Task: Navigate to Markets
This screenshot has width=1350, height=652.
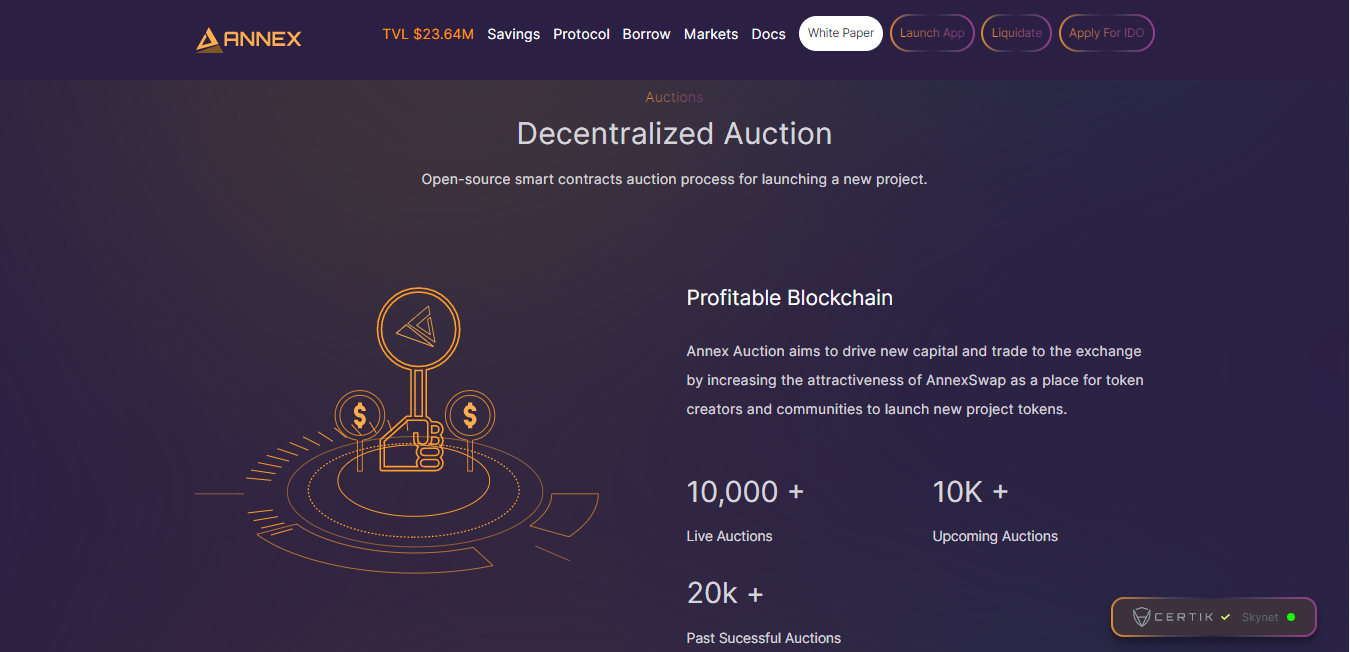Action: [711, 34]
